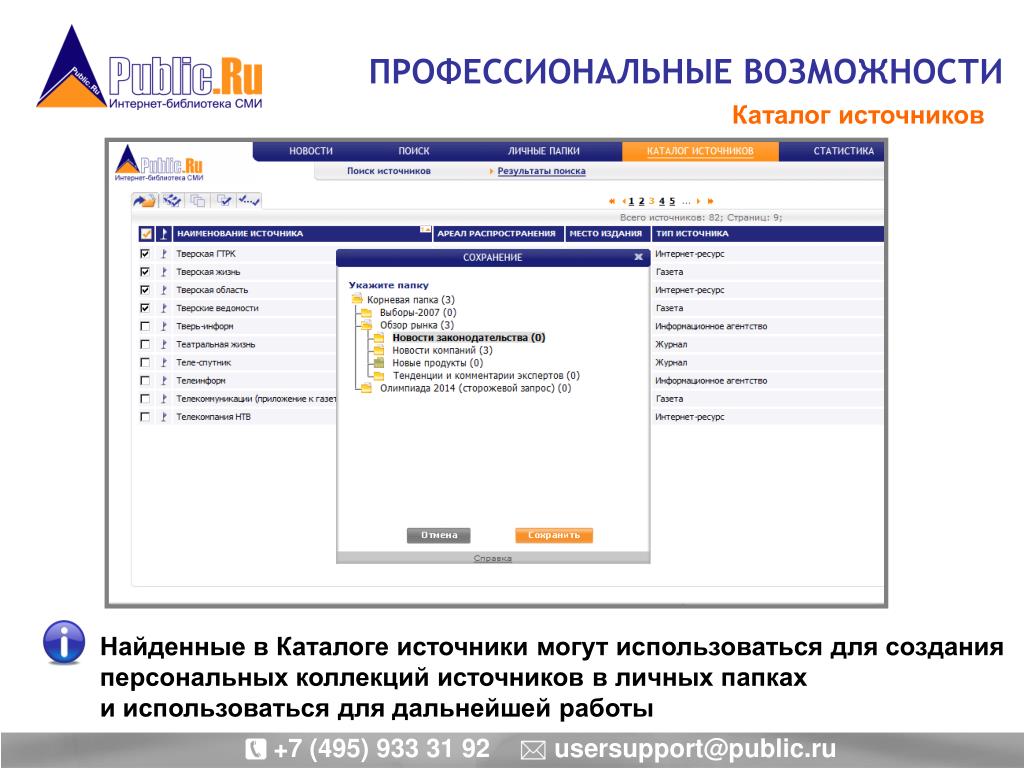
Task: Click the flag icon beside Тверские ведомости
Action: click(163, 308)
